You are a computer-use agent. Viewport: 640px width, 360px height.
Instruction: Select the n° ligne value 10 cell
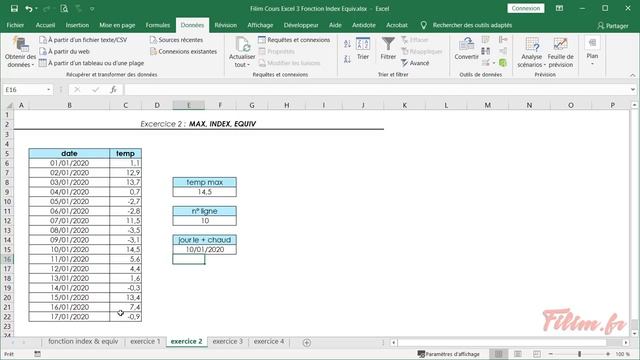pos(204,221)
